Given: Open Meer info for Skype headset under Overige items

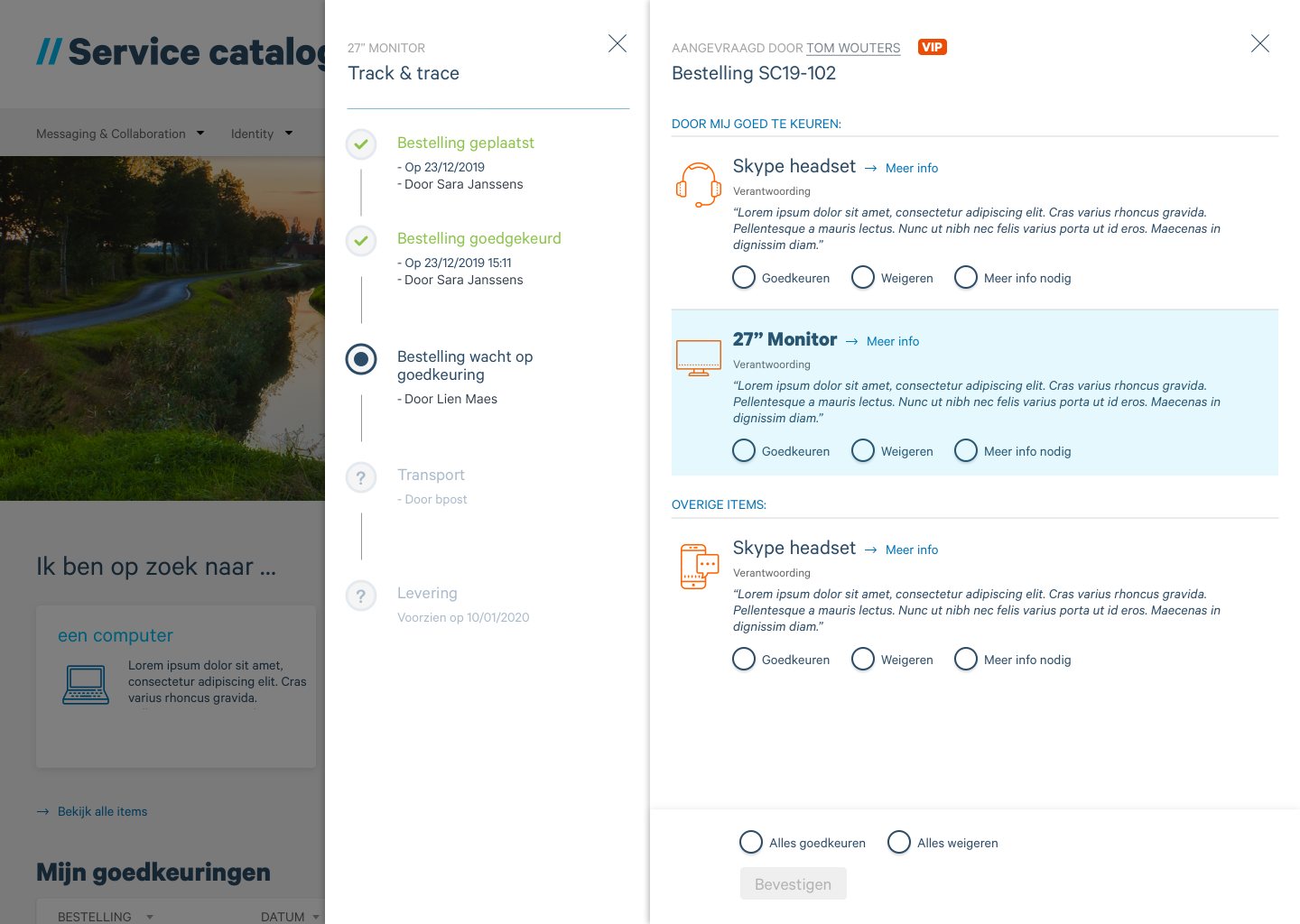Looking at the screenshot, I should (x=912, y=550).
